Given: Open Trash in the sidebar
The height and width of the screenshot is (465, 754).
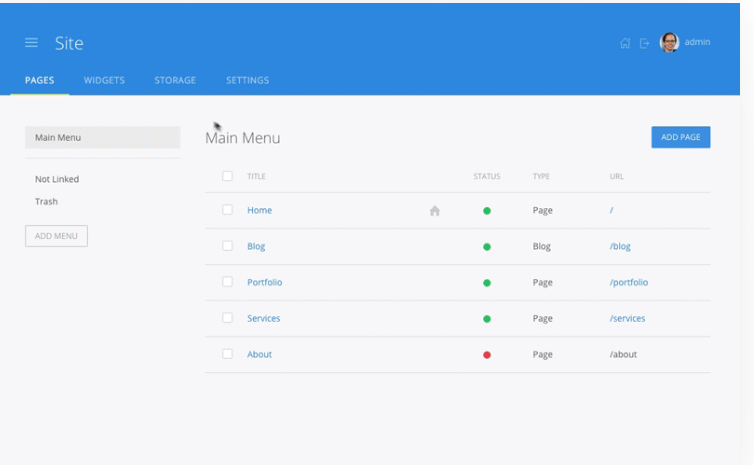Looking at the screenshot, I should coord(46,201).
